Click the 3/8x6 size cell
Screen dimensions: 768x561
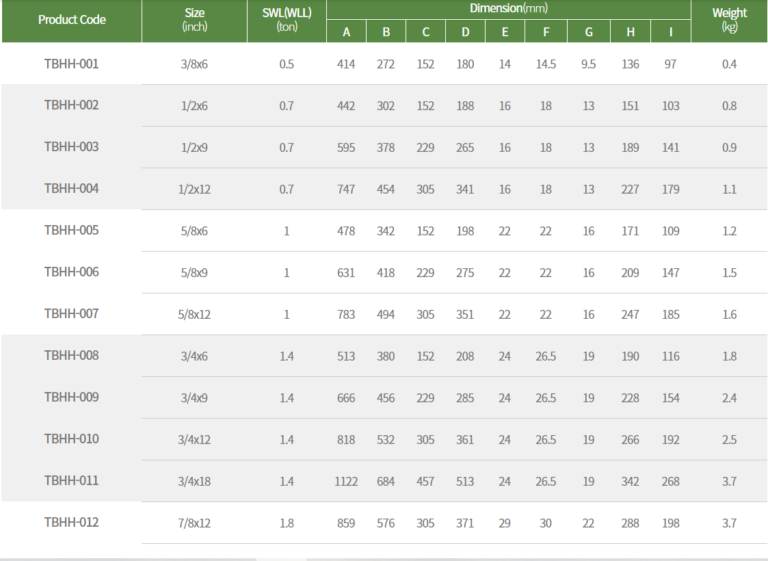tap(195, 64)
